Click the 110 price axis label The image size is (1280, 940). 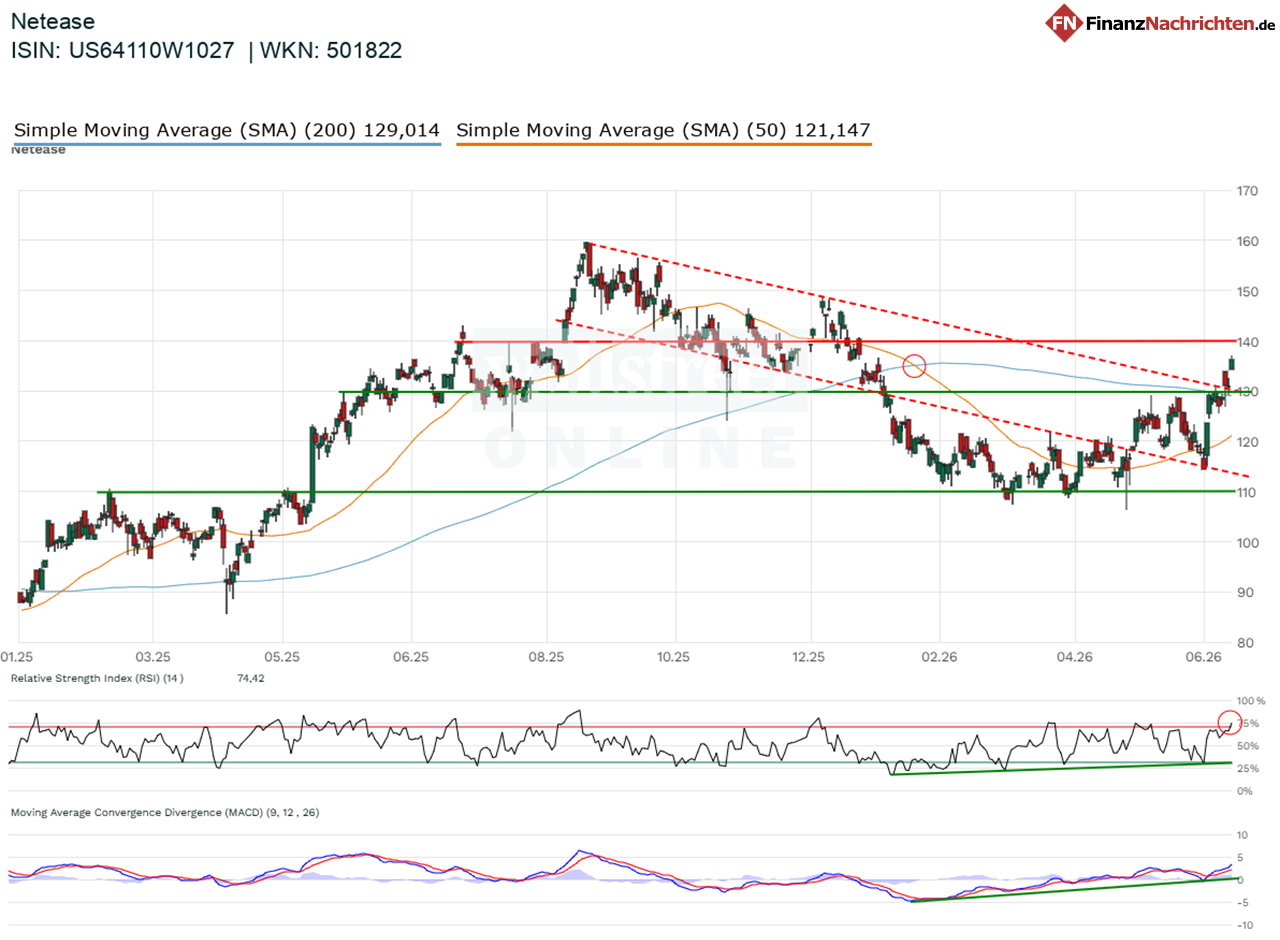click(1247, 492)
